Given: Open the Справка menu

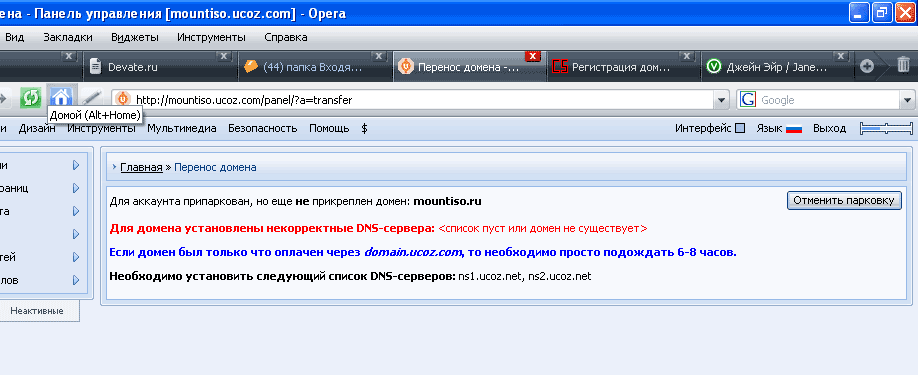Looking at the screenshot, I should (286, 37).
